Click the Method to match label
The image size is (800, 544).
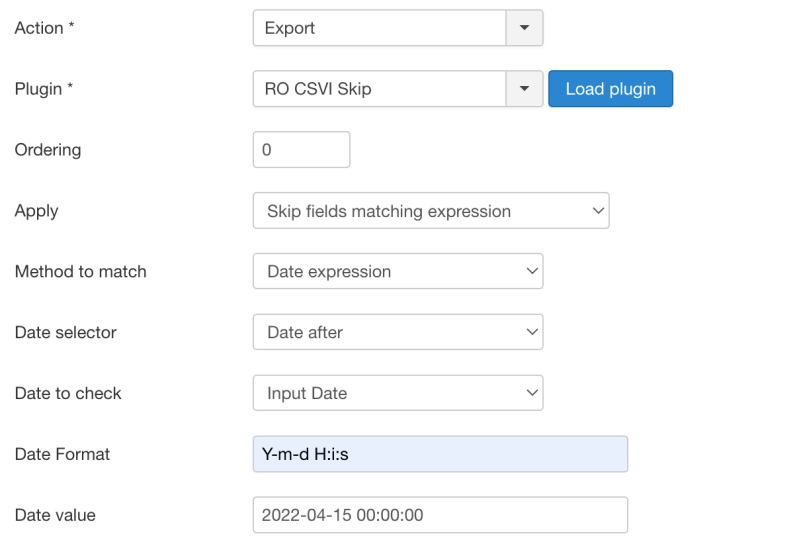click(81, 271)
